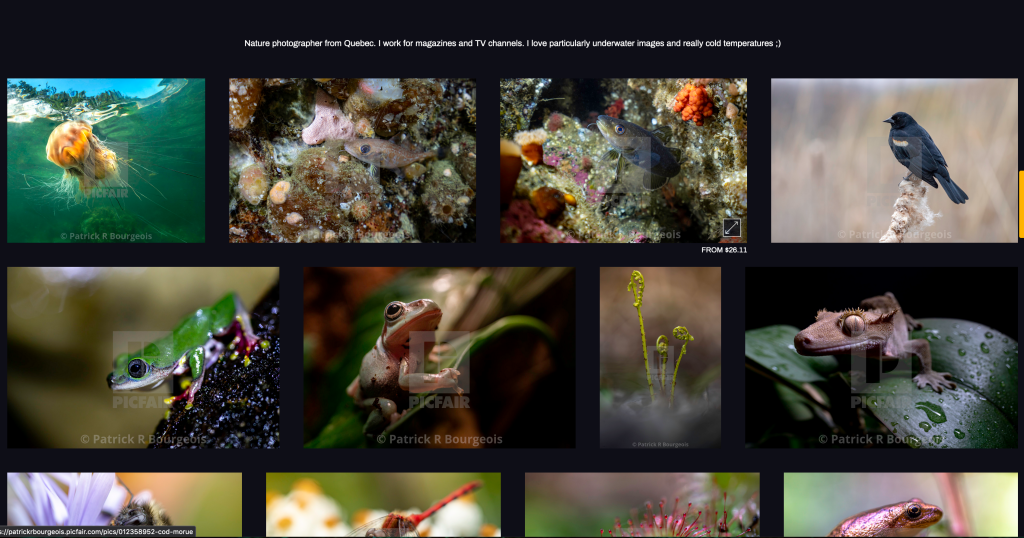Open the sundew plant photo
The image size is (1024, 538).
pyautogui.click(x=642, y=504)
